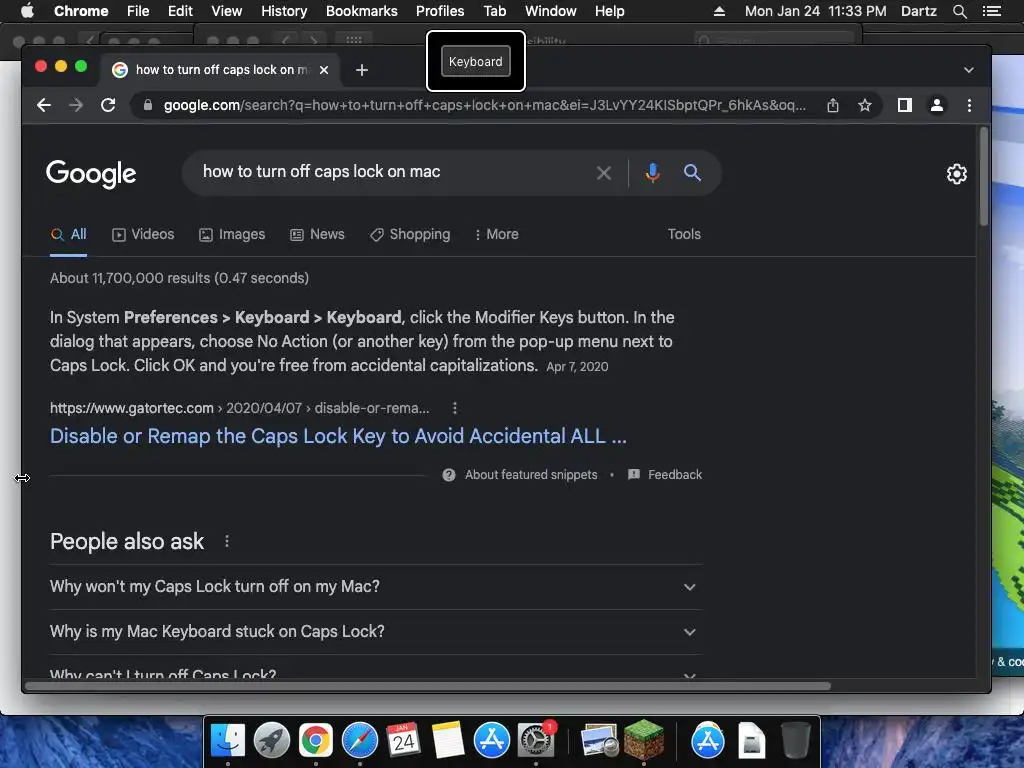The height and width of the screenshot is (768, 1024).
Task: Open System Preferences in the Dock
Action: click(x=536, y=741)
